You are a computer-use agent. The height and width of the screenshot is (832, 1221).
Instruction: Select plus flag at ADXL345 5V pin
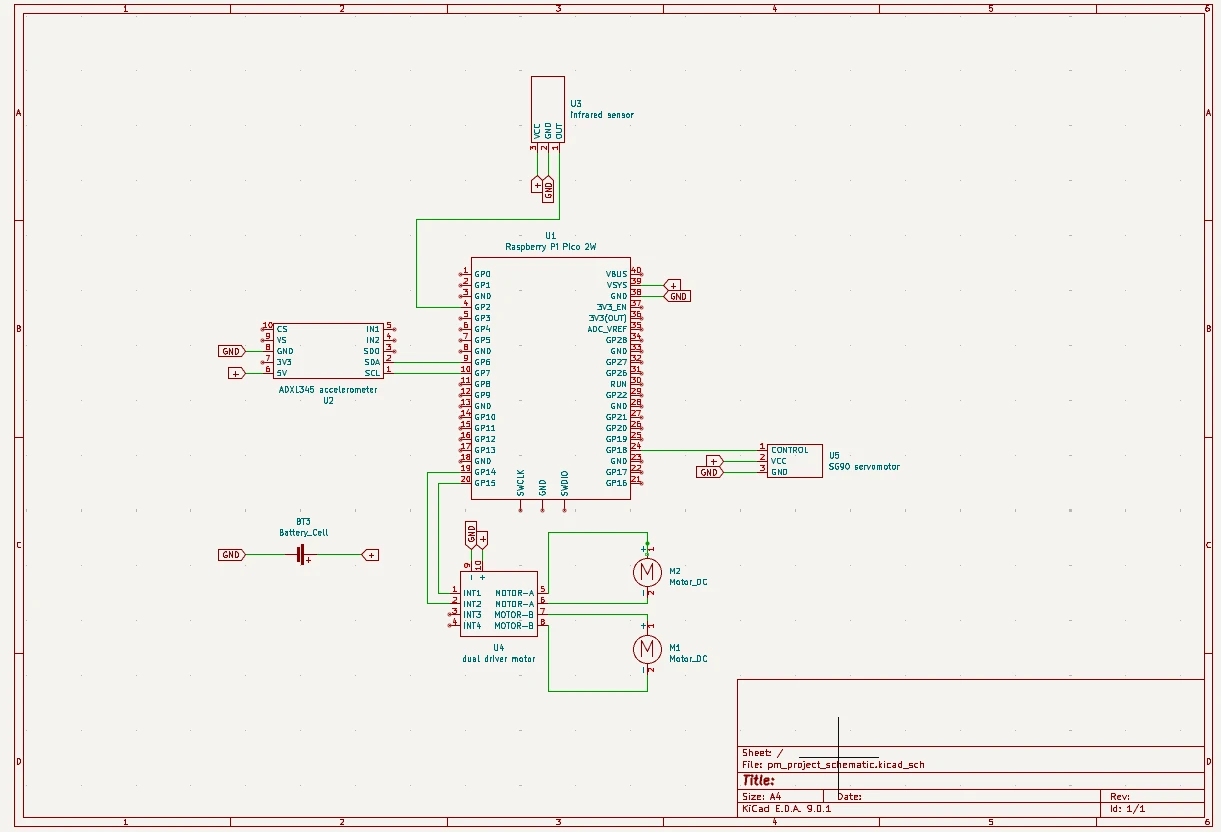[236, 373]
